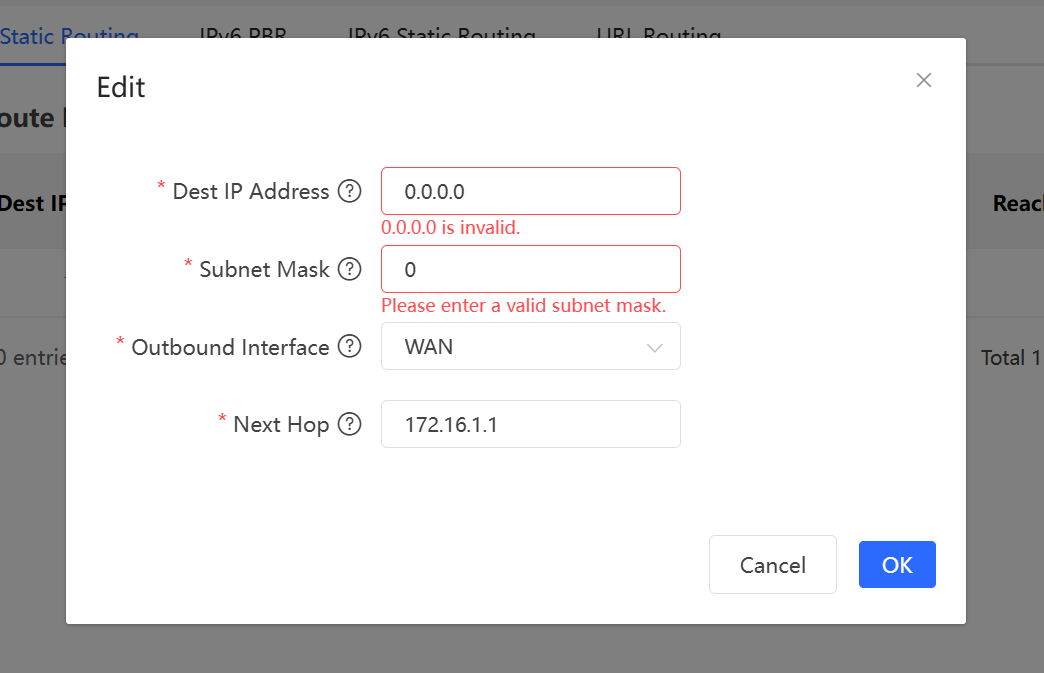Dismiss the dialog using the Cancel button

coord(772,564)
